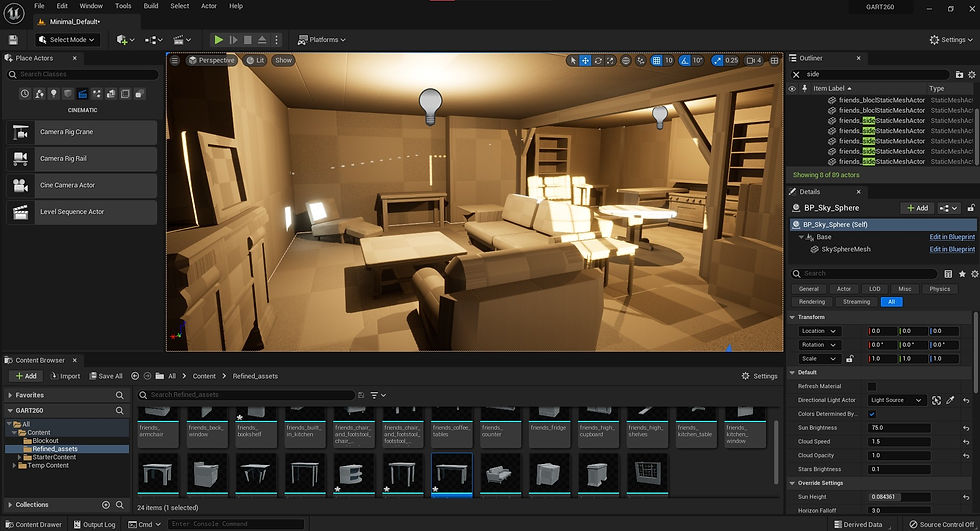980x531 pixels.
Task: Open the camera speed setting 4
Action: pos(754,61)
